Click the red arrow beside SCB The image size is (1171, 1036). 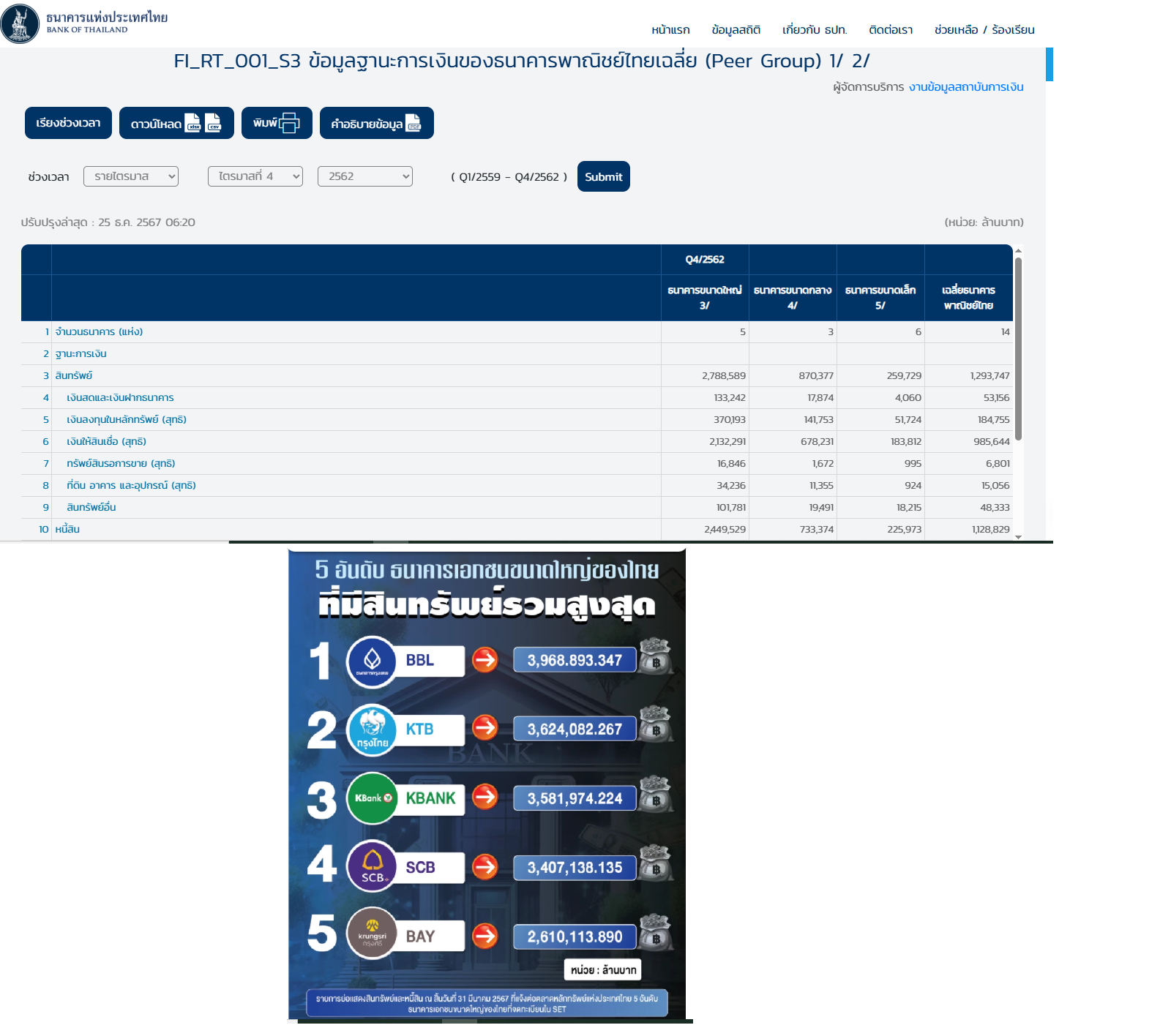pos(485,867)
